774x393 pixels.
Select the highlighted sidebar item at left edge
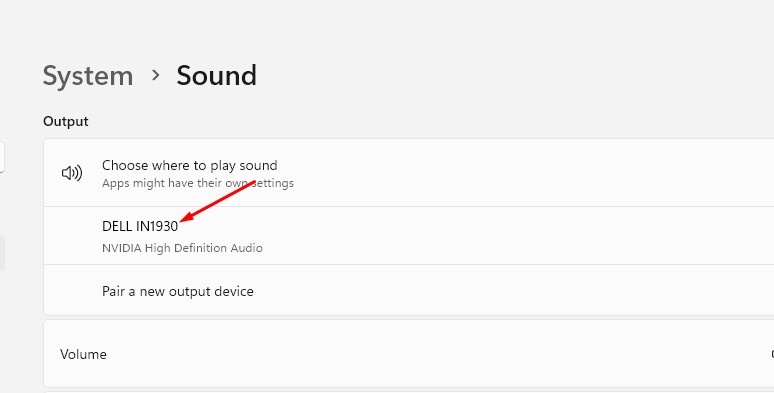coord(2,253)
